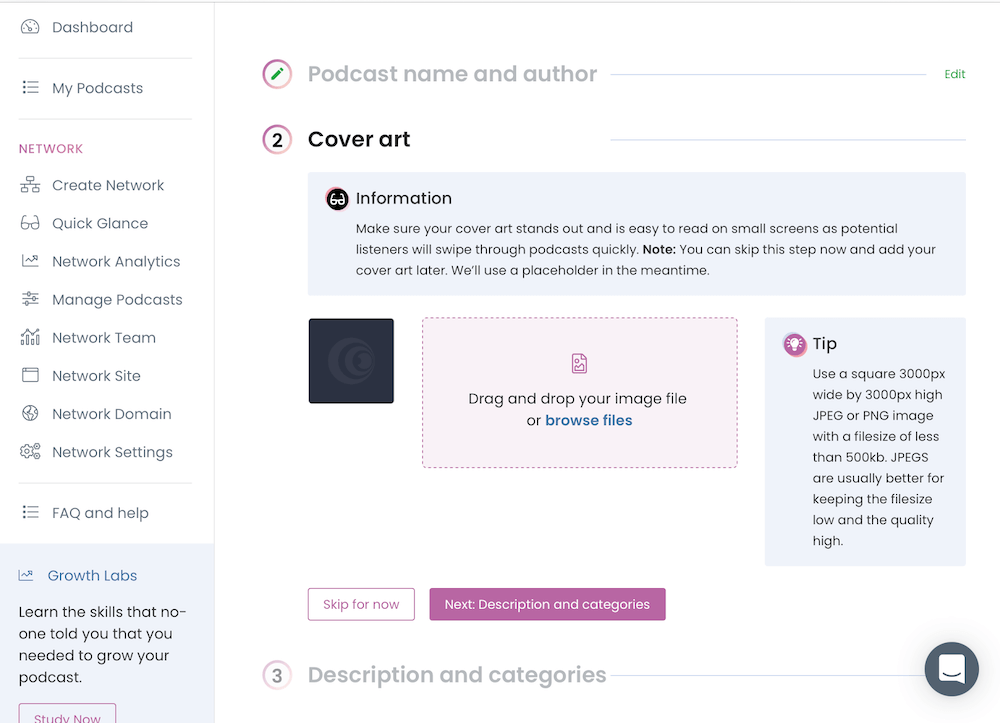Click the Create Network hierarchy icon
Viewport: 1000px width, 723px height.
click(30, 185)
